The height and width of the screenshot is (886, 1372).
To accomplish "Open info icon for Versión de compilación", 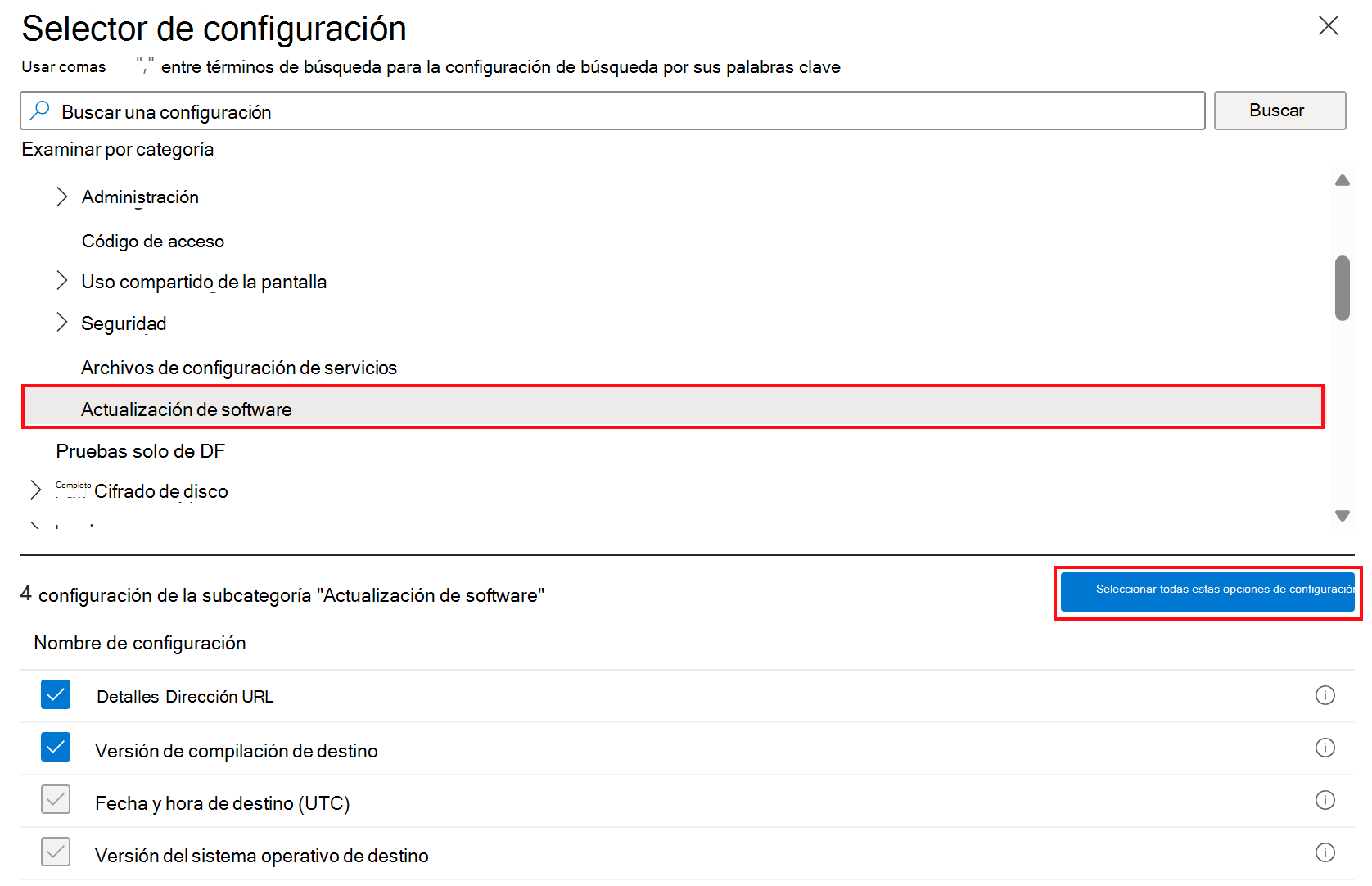I will (x=1325, y=748).
